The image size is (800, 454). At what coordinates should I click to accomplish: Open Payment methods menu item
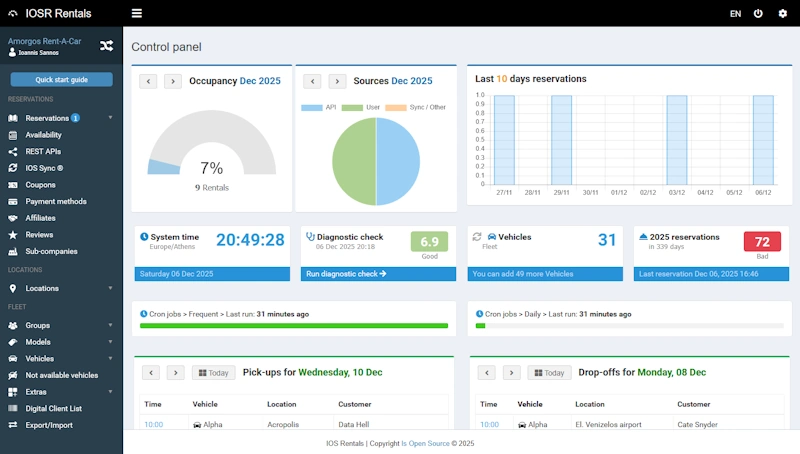[x=56, y=201]
